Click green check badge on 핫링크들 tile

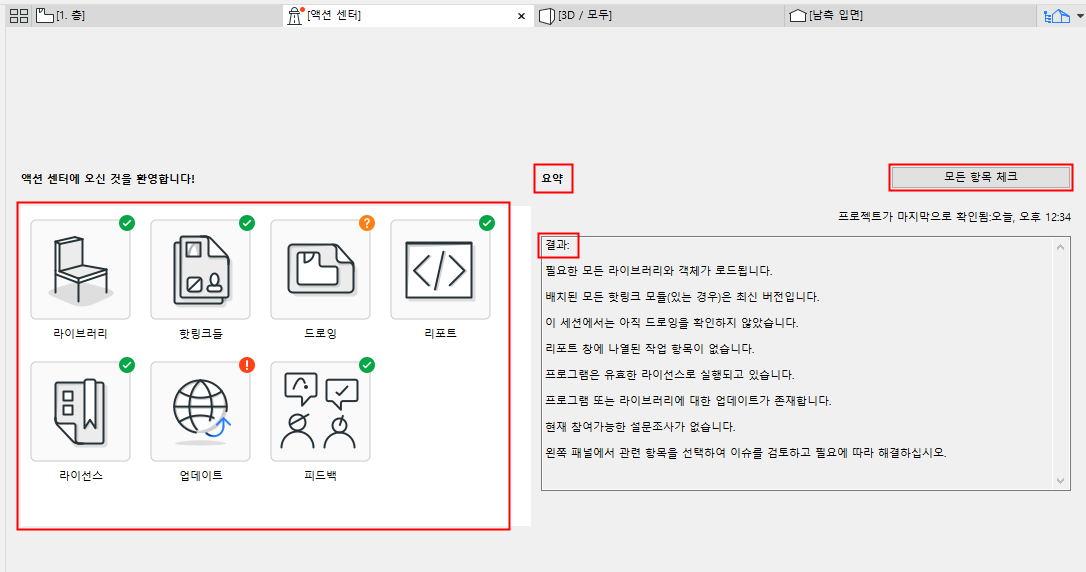[x=247, y=223]
